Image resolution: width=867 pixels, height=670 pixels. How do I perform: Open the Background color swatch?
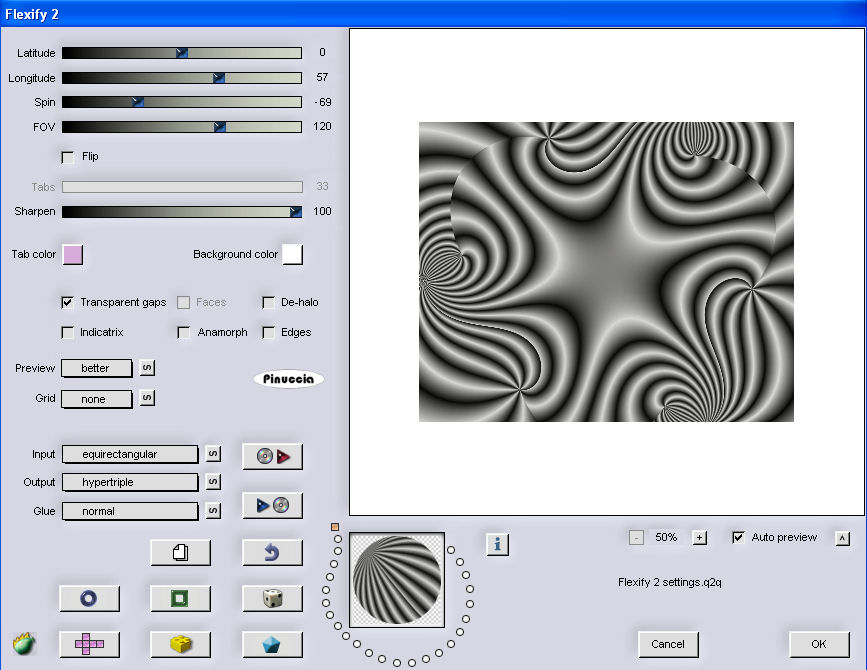pos(293,255)
